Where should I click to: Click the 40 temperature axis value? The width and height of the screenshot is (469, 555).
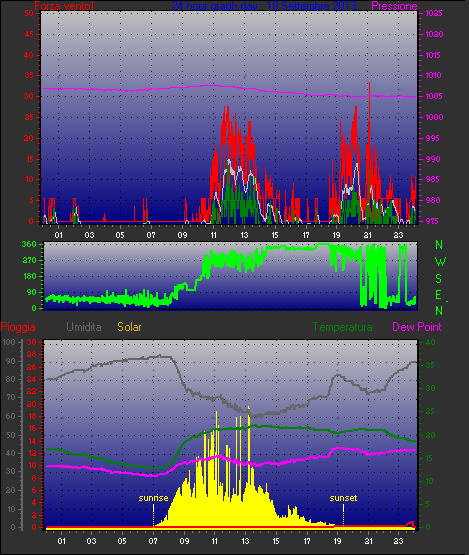(430, 342)
